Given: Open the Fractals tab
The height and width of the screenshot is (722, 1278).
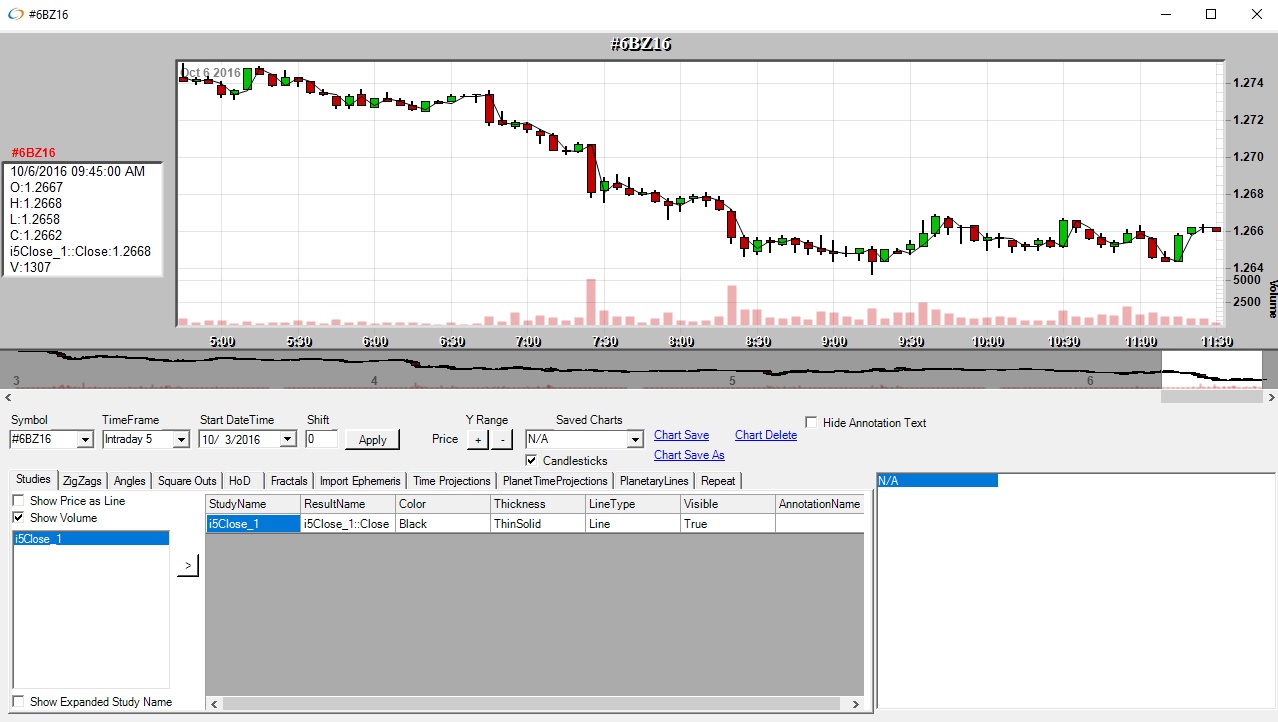Looking at the screenshot, I should (289, 481).
